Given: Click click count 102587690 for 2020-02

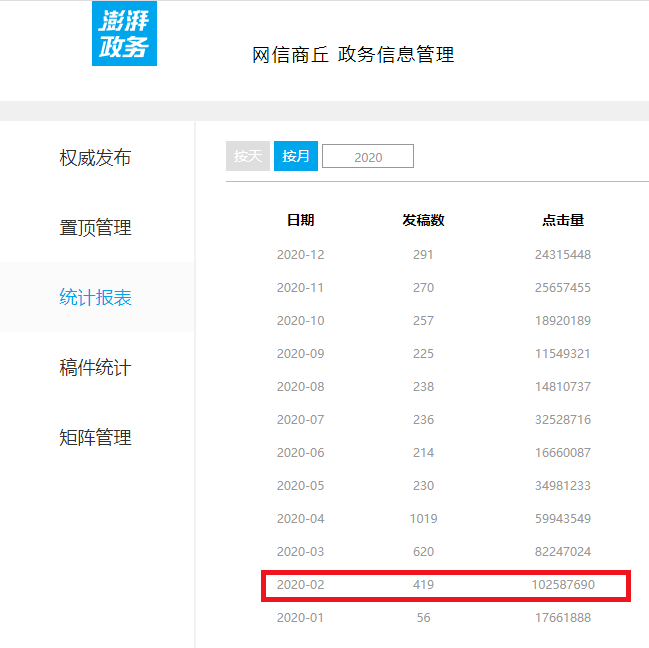Looking at the screenshot, I should pos(563,585).
